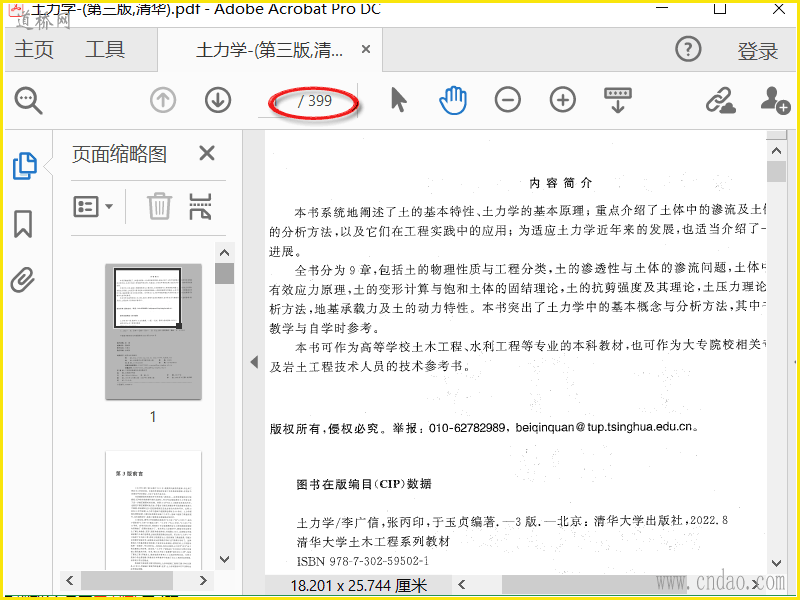Switch to the 主页 tab
This screenshot has width=800, height=600.
(34, 49)
